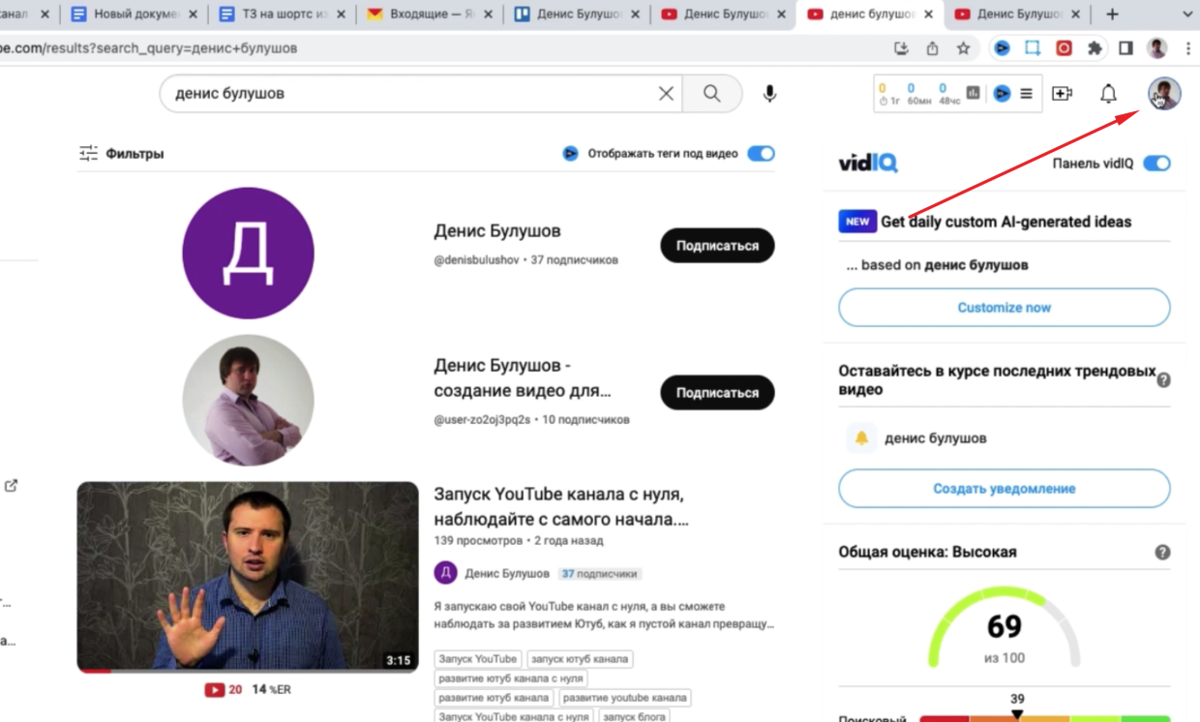Click the purple Д channel avatar

[248, 252]
